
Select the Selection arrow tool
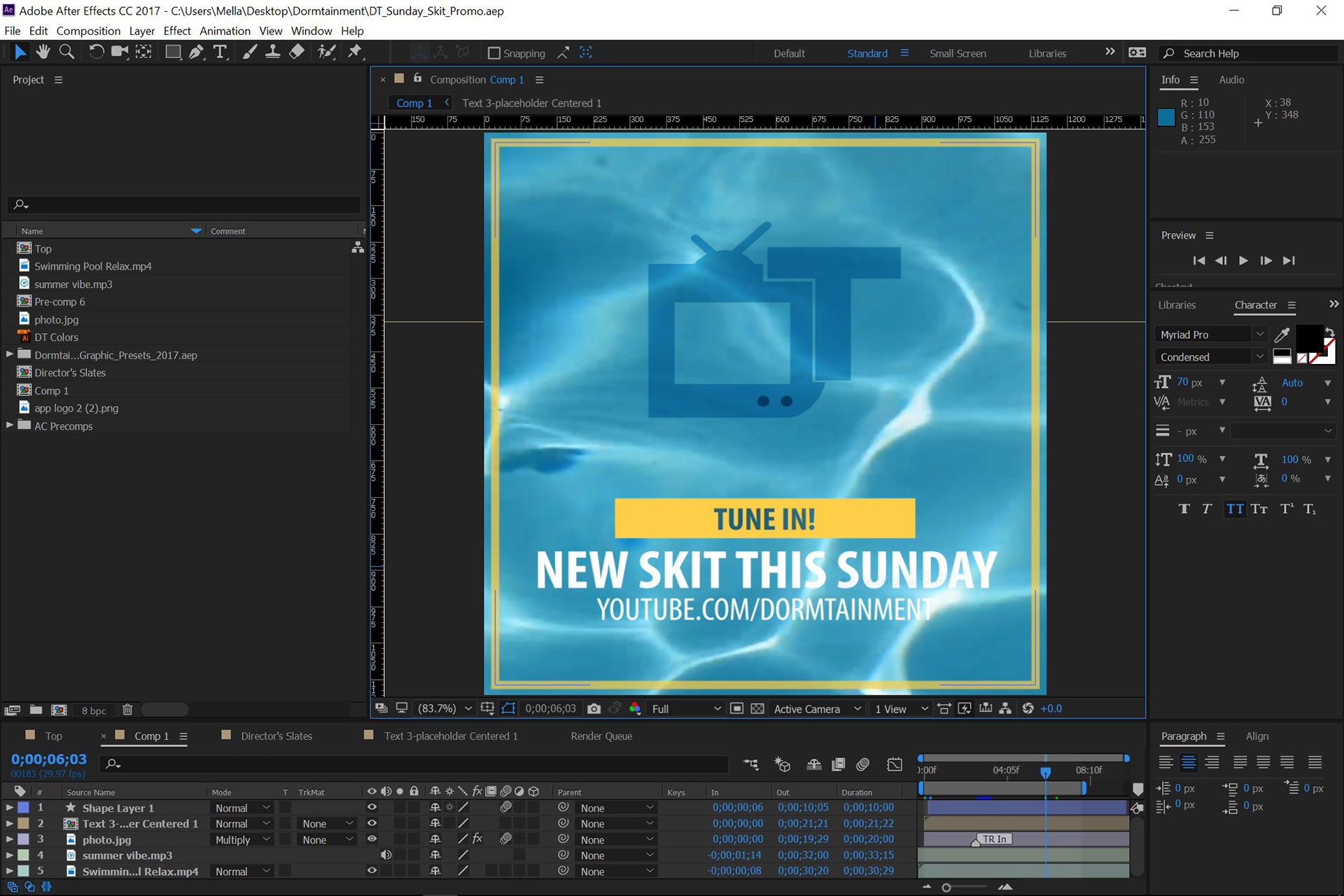(x=20, y=52)
